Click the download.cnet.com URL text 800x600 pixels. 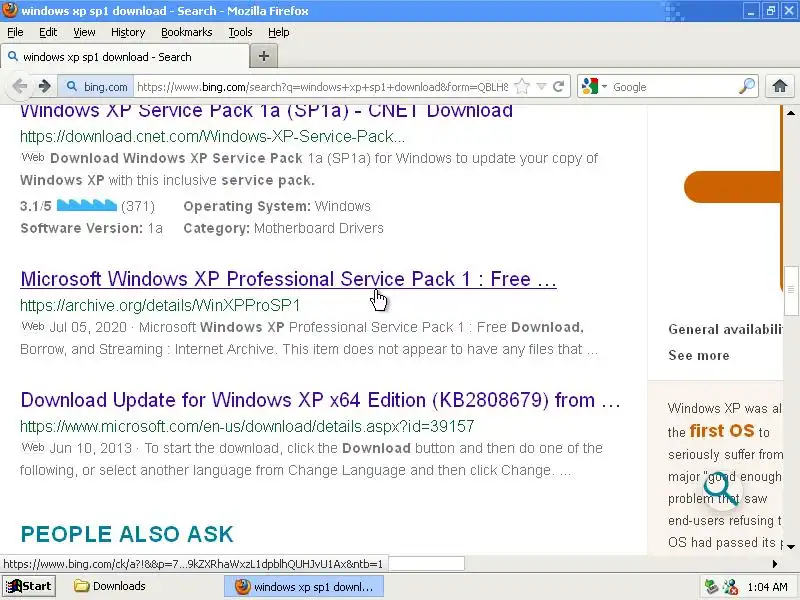[x=212, y=136]
